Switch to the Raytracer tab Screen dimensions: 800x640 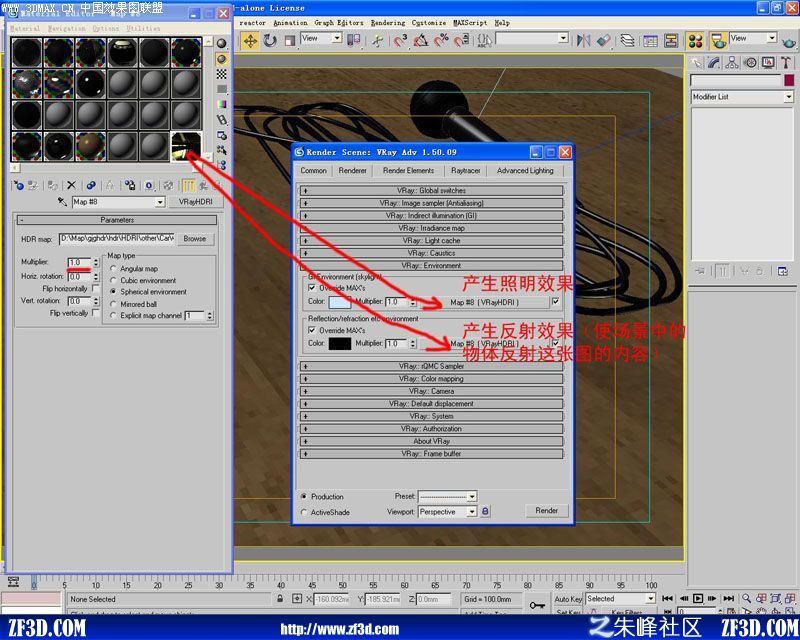[465, 170]
